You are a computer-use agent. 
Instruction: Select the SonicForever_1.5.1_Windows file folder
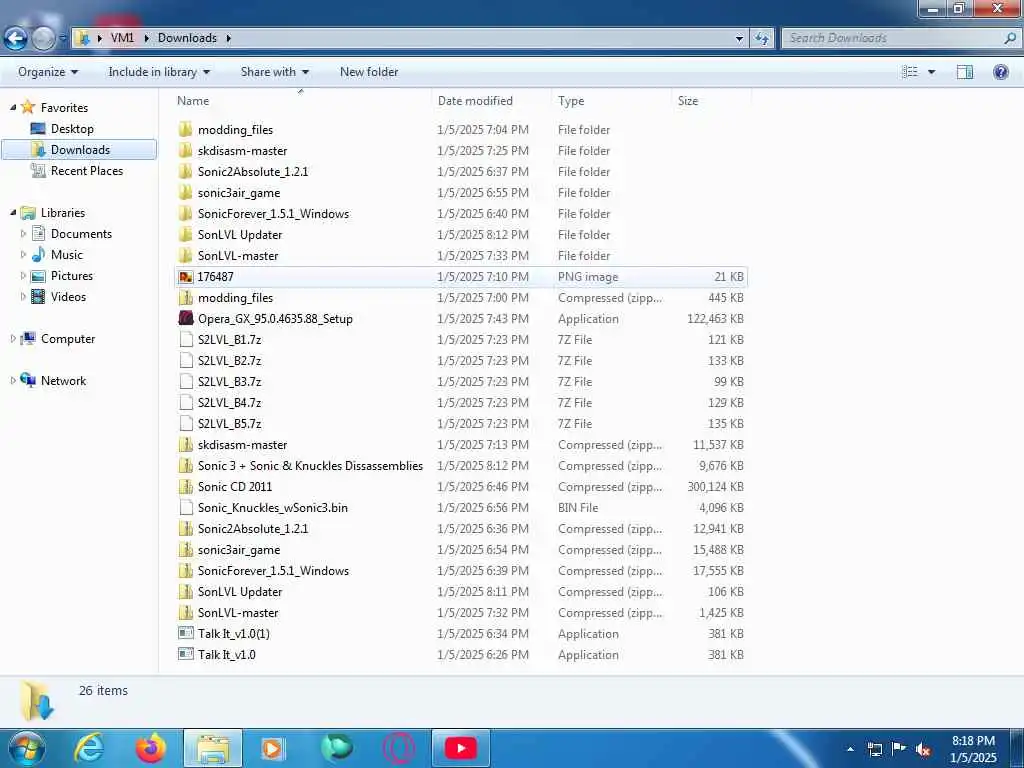click(273, 214)
